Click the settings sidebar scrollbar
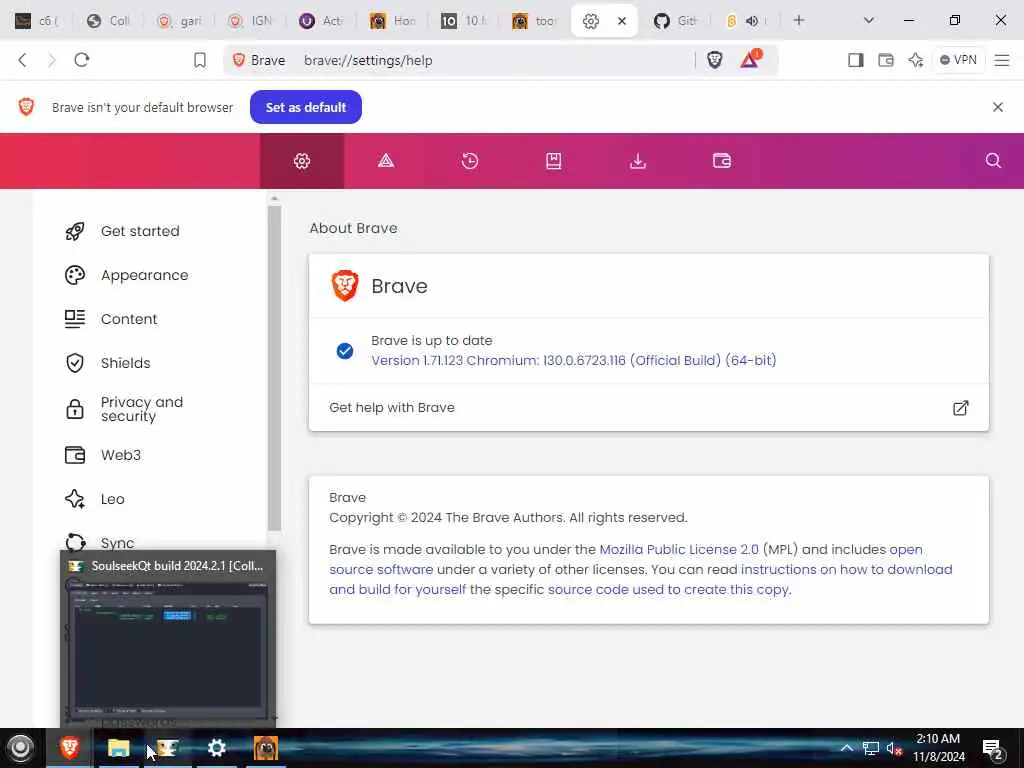Image resolution: width=1024 pixels, height=768 pixels. click(274, 368)
